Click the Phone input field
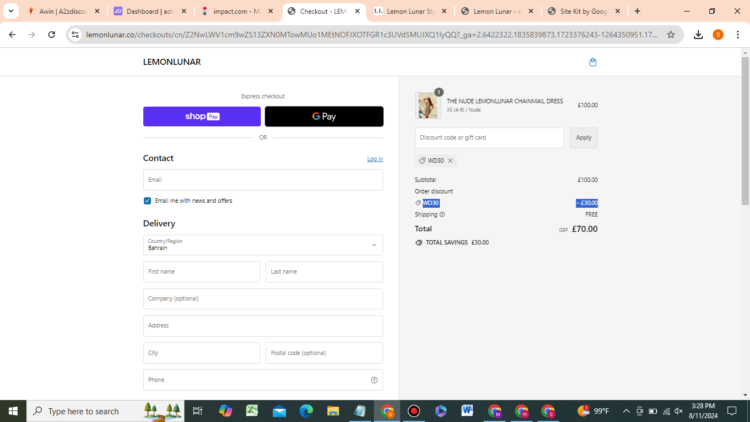 point(263,380)
